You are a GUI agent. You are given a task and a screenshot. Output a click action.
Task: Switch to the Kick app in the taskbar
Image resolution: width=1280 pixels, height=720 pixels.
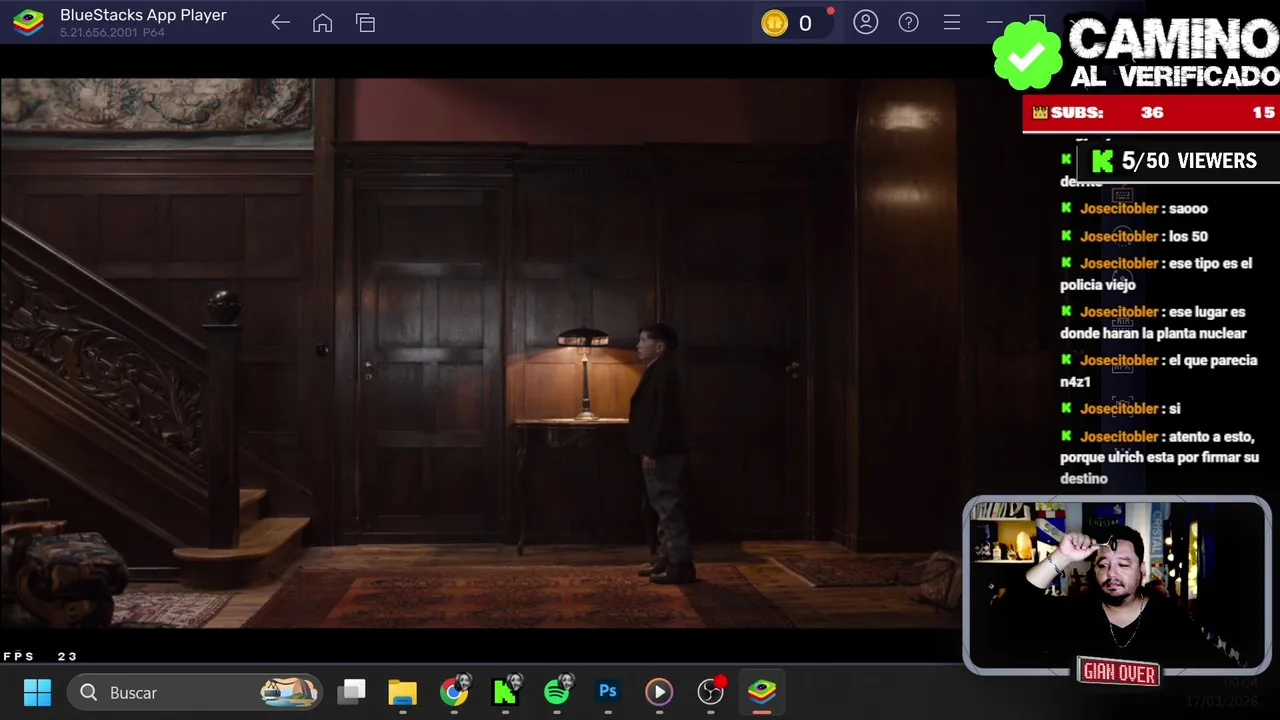point(506,692)
